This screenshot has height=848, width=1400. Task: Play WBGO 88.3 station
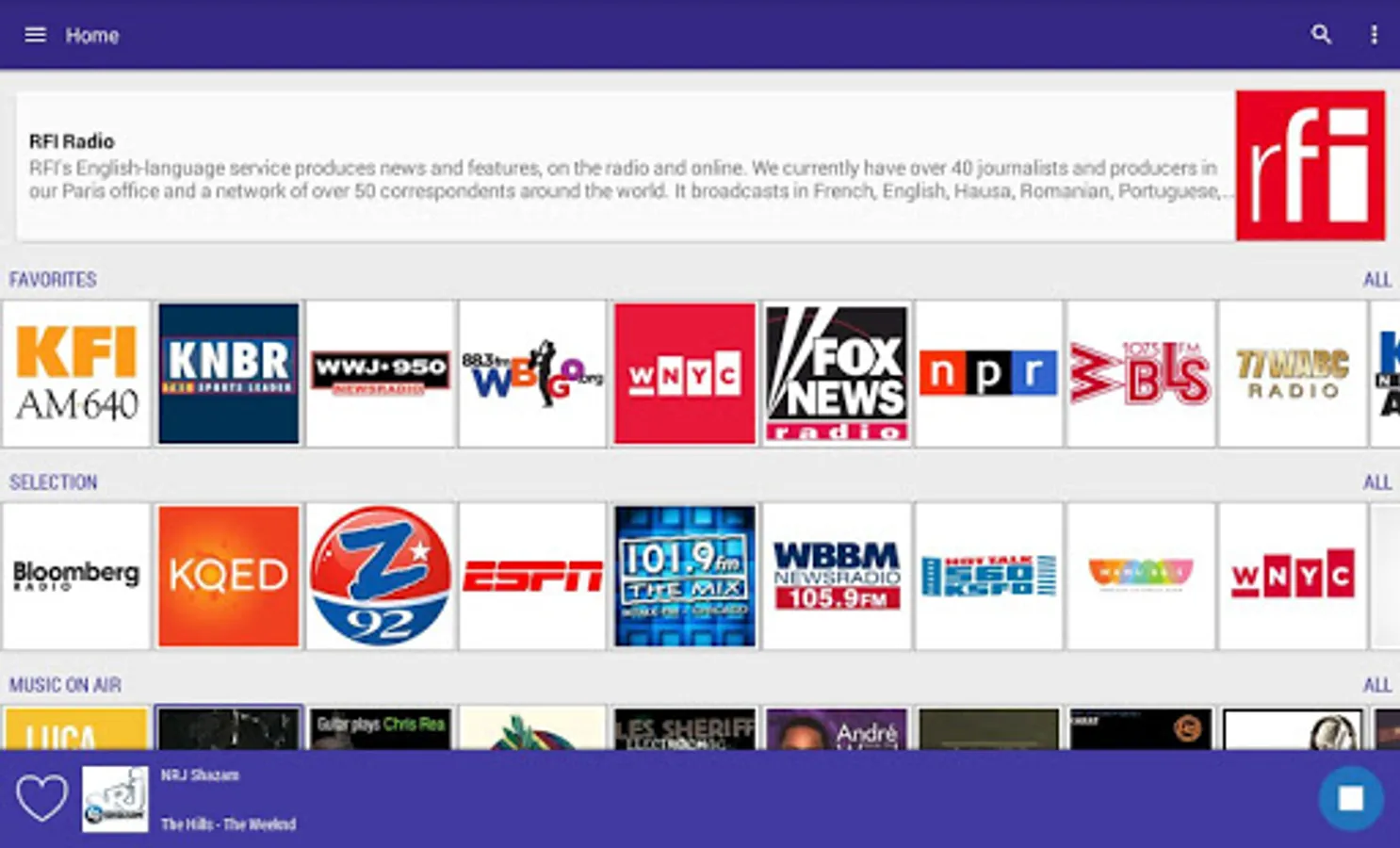pyautogui.click(x=532, y=373)
